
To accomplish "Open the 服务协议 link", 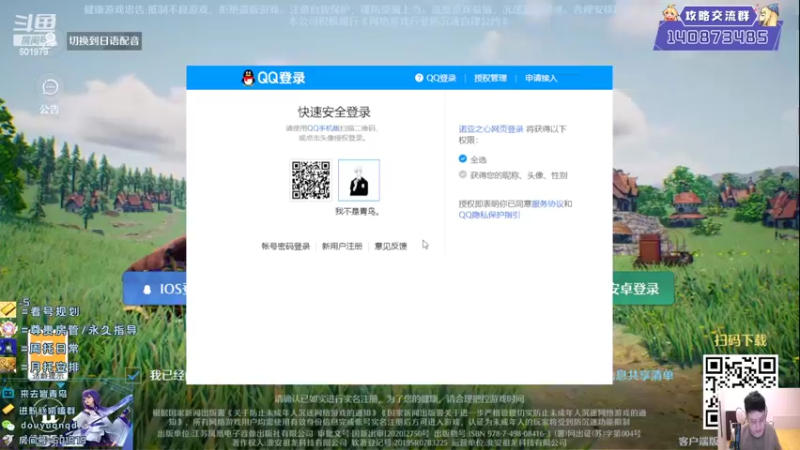I will tap(547, 204).
